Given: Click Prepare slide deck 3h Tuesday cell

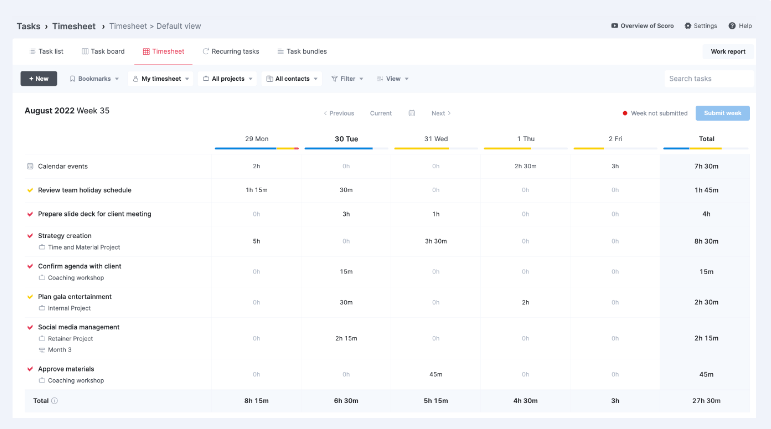Looking at the screenshot, I should tap(346, 214).
